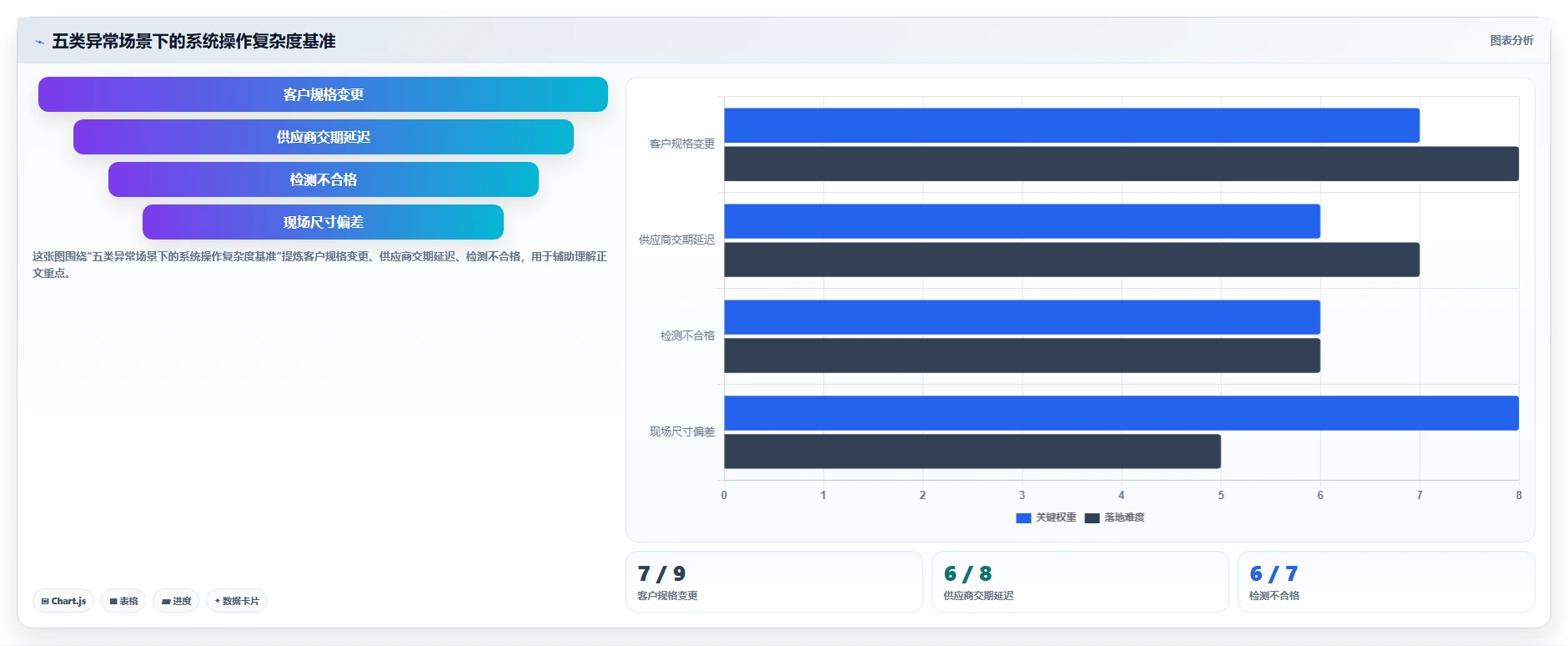Click blue 关键权重 bar for 供应商交期延迟
Viewport: 1568px width, 646px height.
coord(1022,221)
